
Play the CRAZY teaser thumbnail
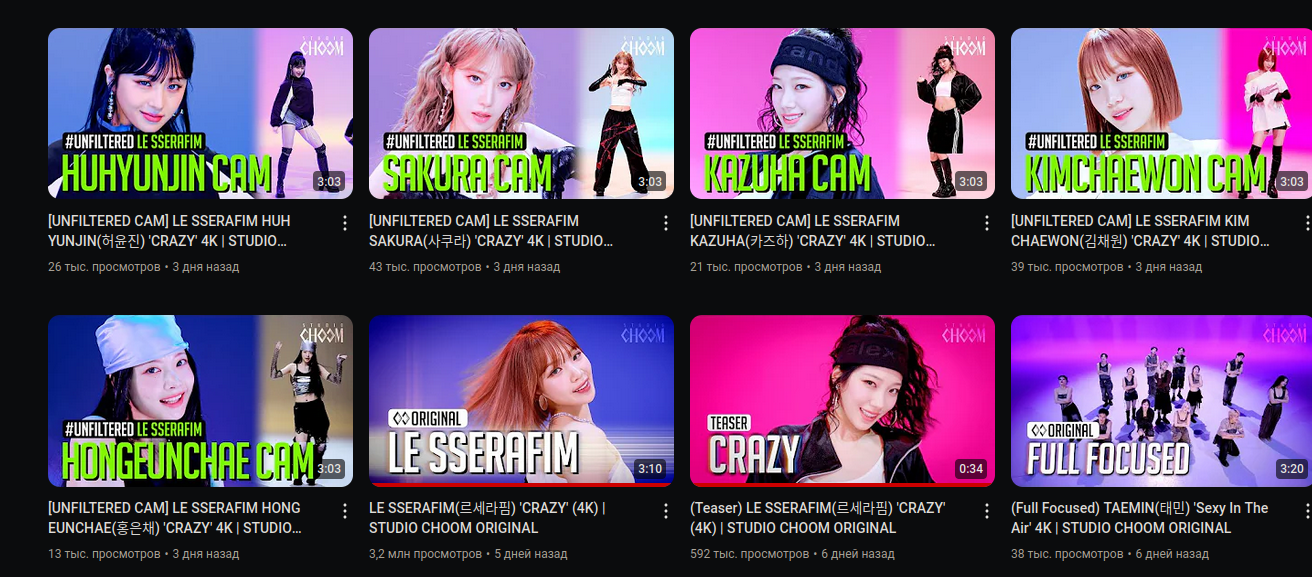pos(842,401)
